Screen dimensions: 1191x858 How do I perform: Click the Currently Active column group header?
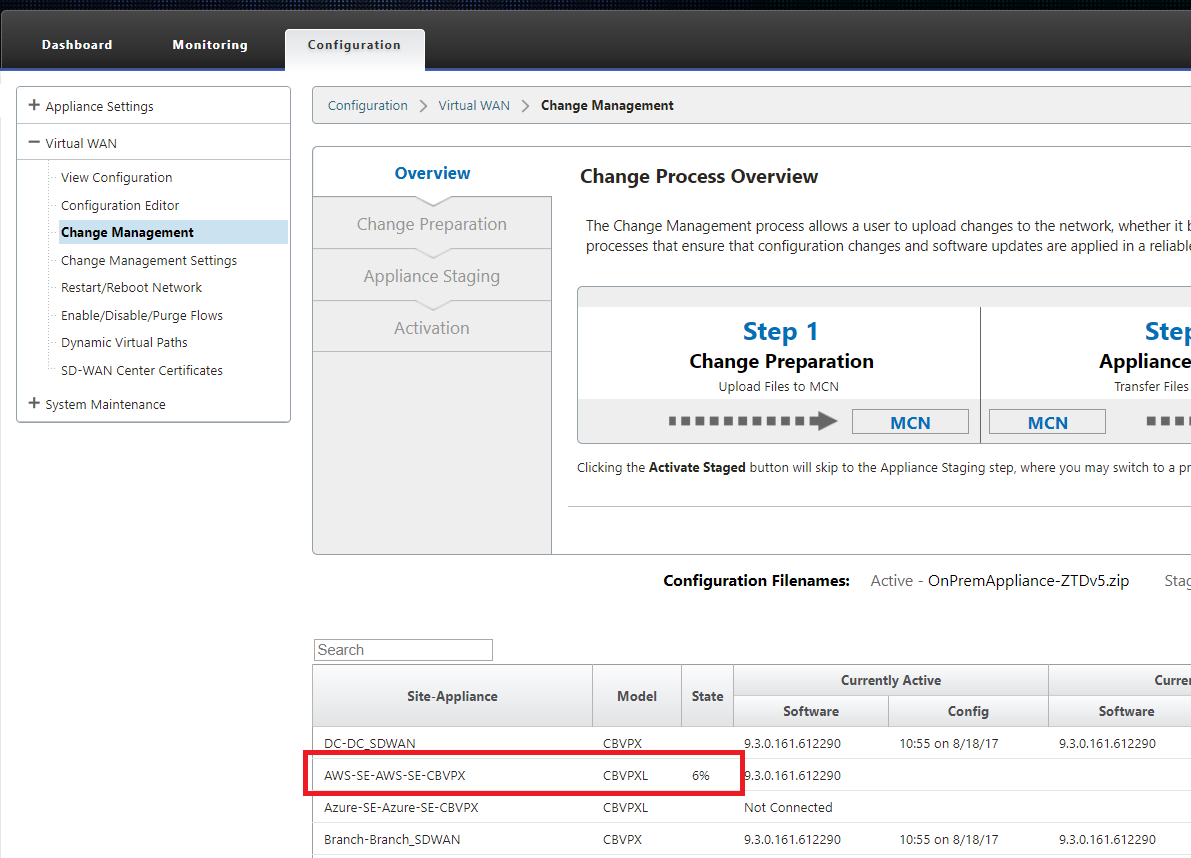pos(891,680)
